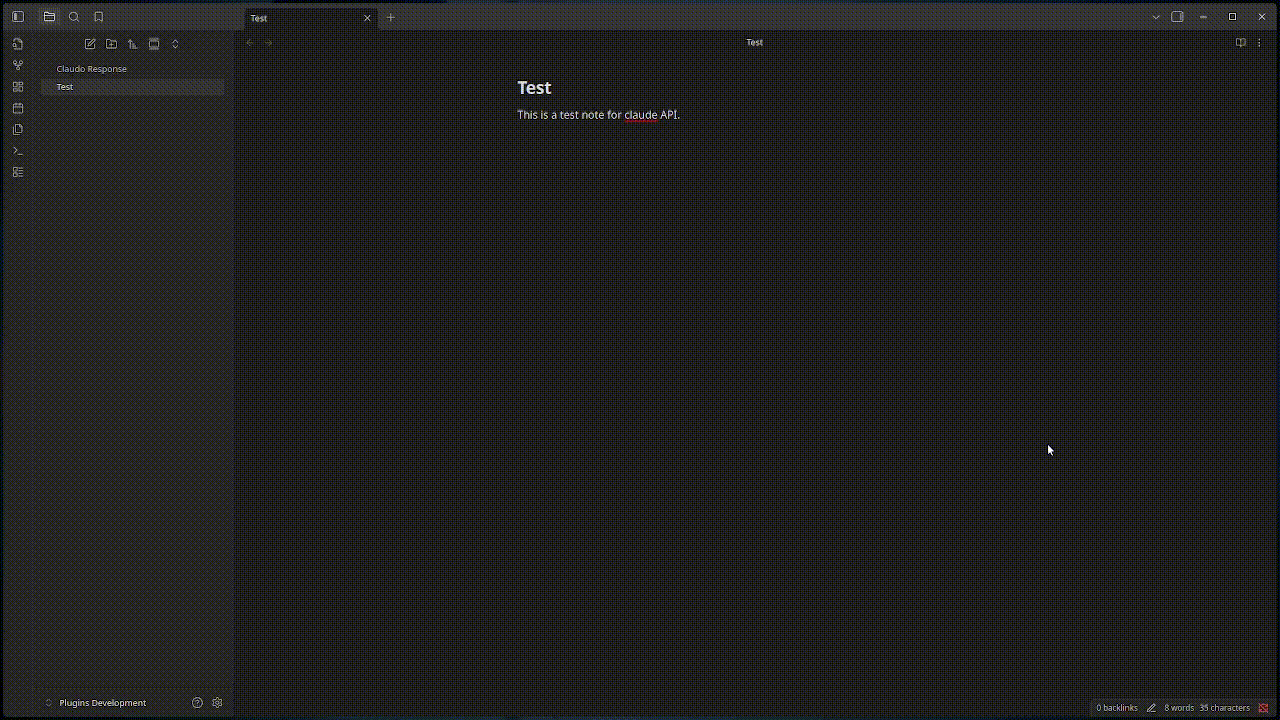1280x720 pixels.
Task: Open the canvas icon in the ribbon
Action: point(18,87)
